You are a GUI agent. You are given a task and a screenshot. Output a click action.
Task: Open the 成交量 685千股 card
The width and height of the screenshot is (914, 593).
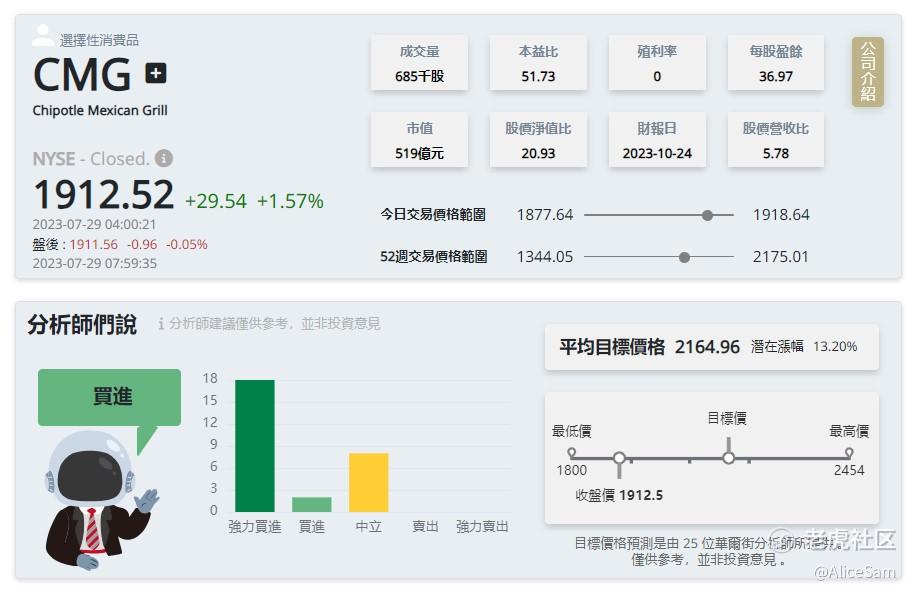(x=420, y=63)
